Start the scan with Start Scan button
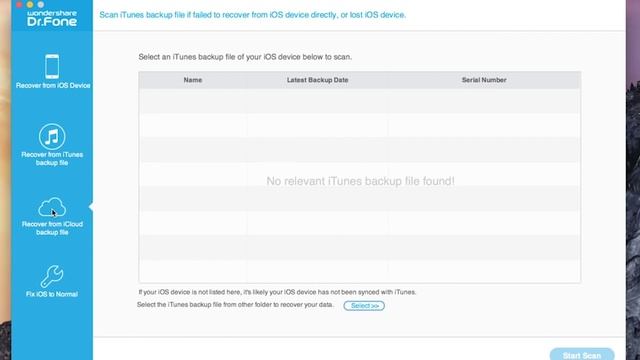Image resolution: width=640 pixels, height=360 pixels. click(x=582, y=355)
